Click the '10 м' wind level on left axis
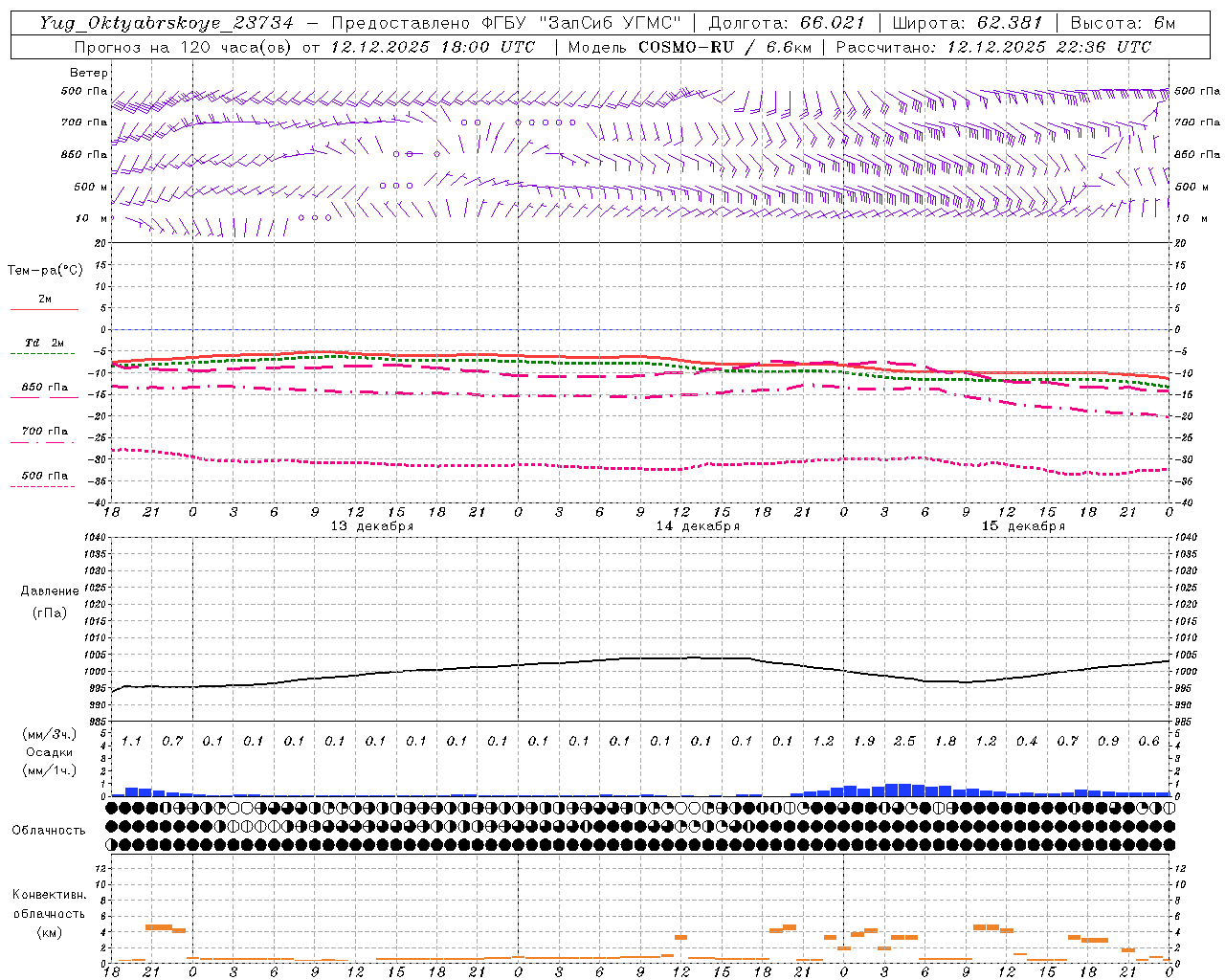1225x980 pixels. (92, 218)
